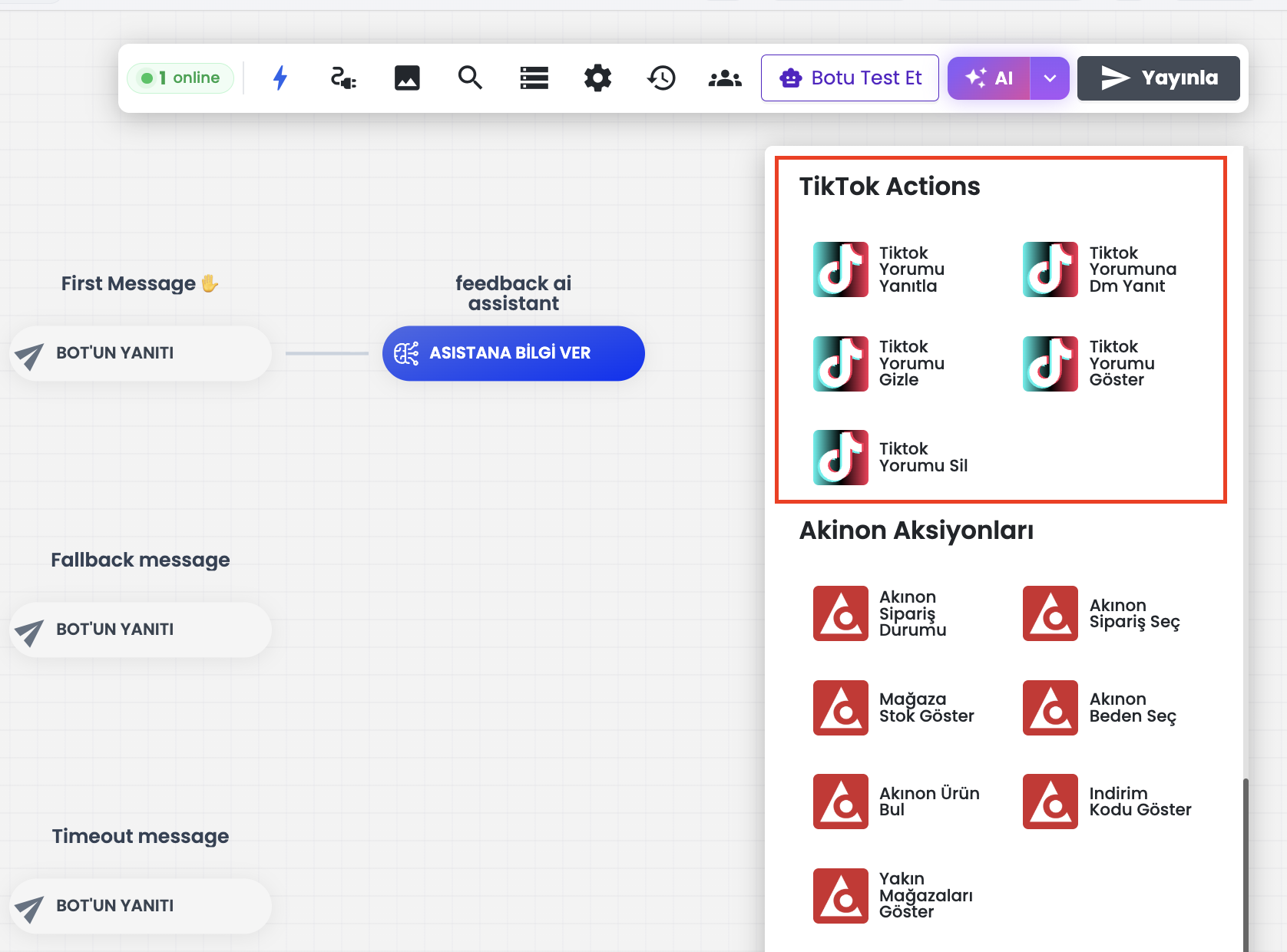Select Indirim Kodu Göster action
Viewport: 1287px width, 952px height.
[1107, 801]
